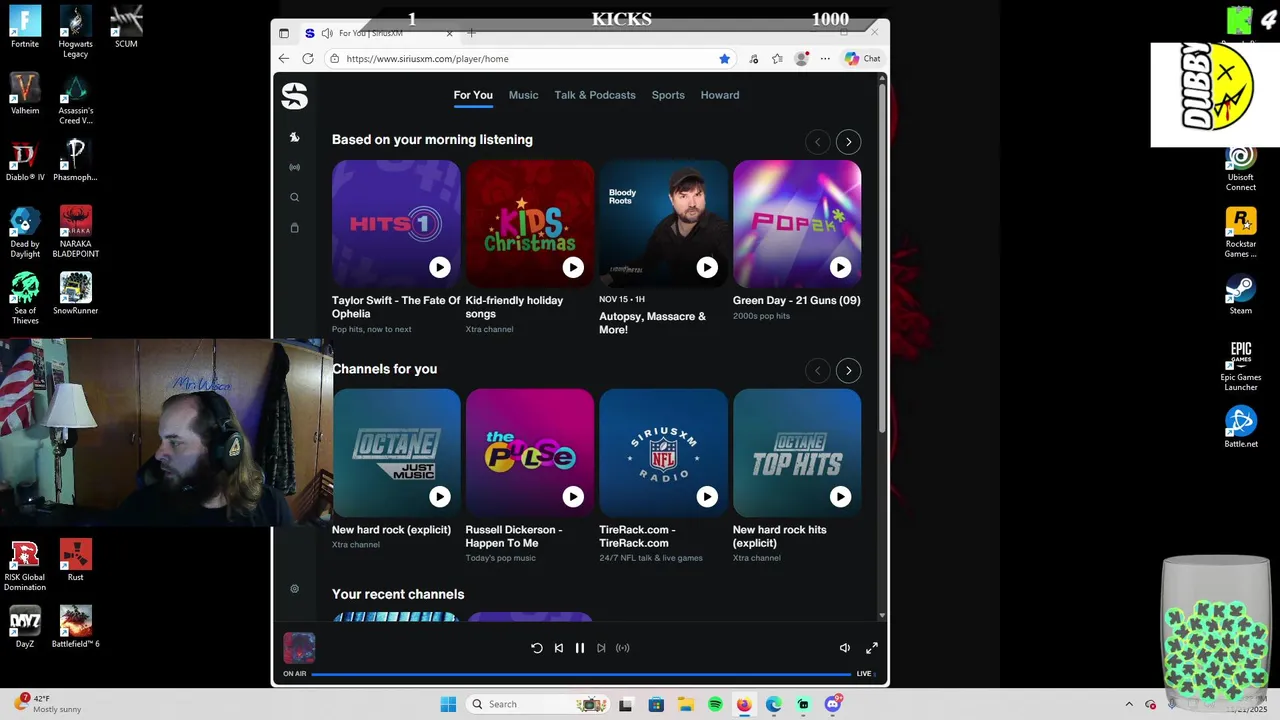The image size is (1280, 720).
Task: Show previous Channels for you items
Action: tap(817, 371)
